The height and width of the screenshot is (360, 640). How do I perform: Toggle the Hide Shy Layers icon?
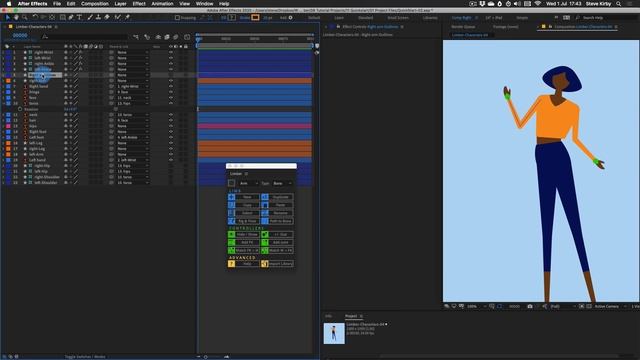click(158, 37)
